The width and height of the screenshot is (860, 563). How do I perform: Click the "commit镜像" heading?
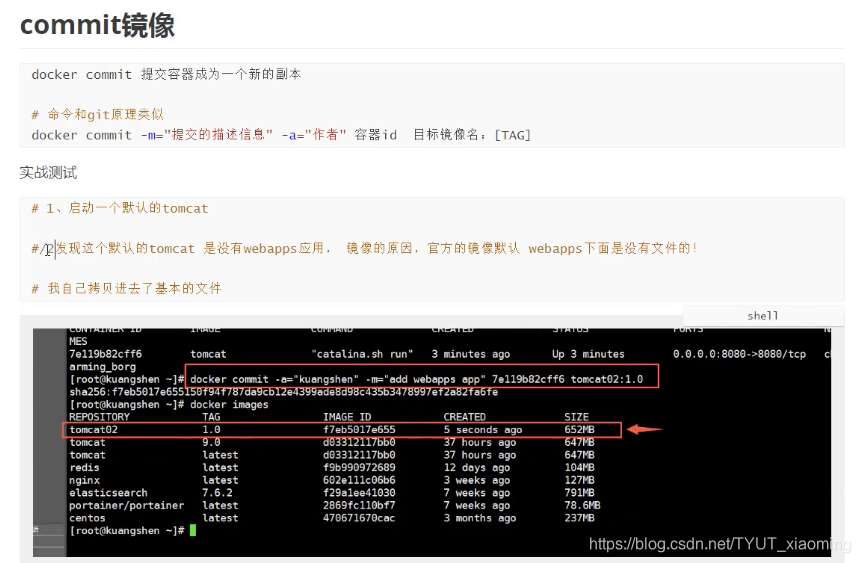click(x=98, y=25)
